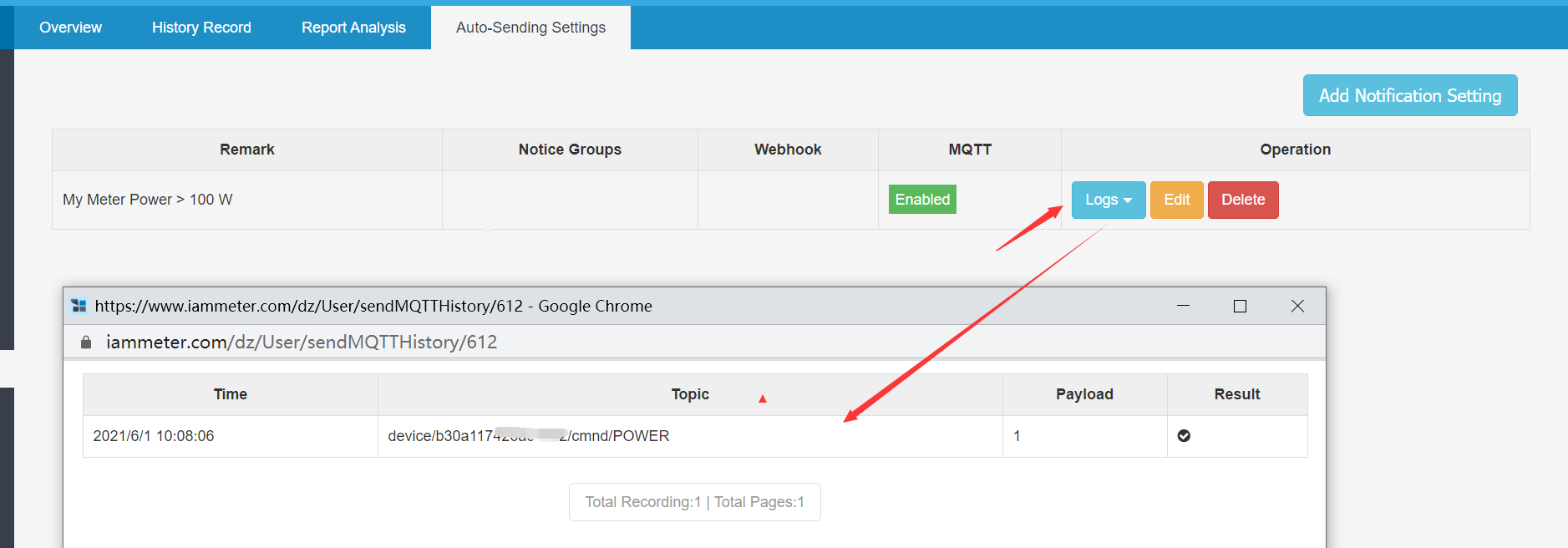1568x548 pixels.
Task: Click the iammeter.com URL address field
Action: [301, 342]
